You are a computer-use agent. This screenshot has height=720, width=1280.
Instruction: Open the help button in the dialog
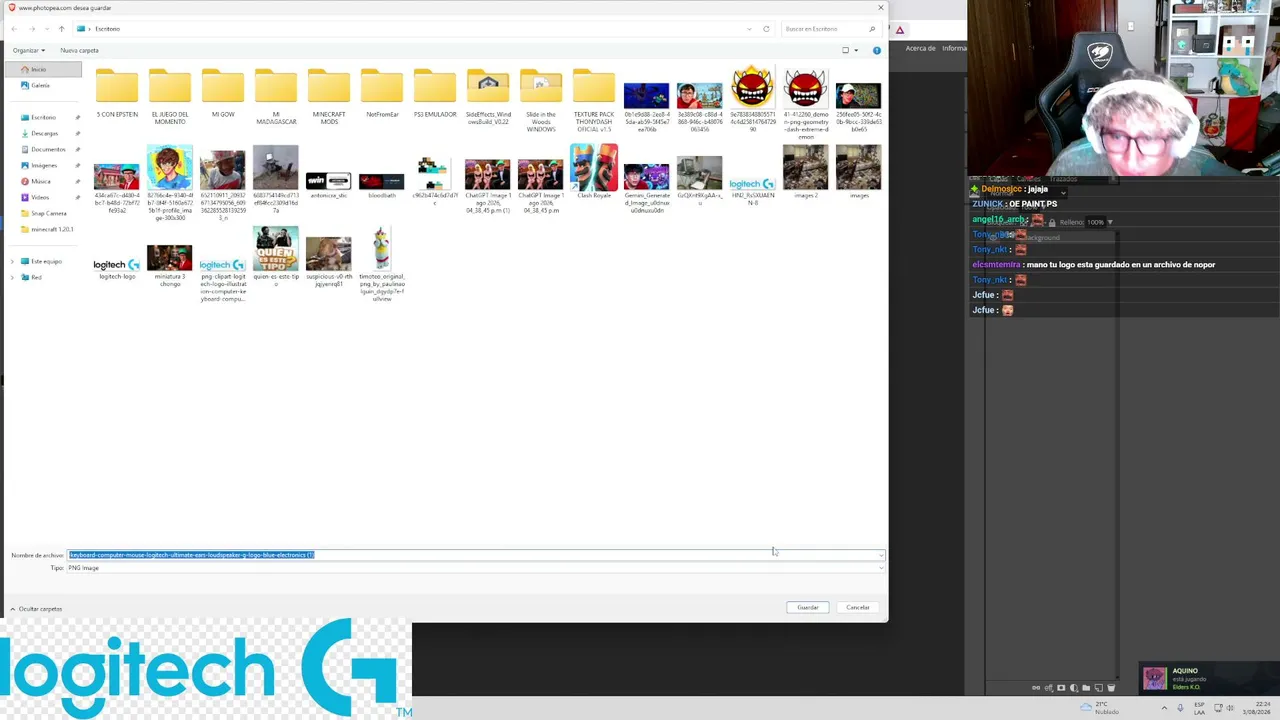pos(877,50)
